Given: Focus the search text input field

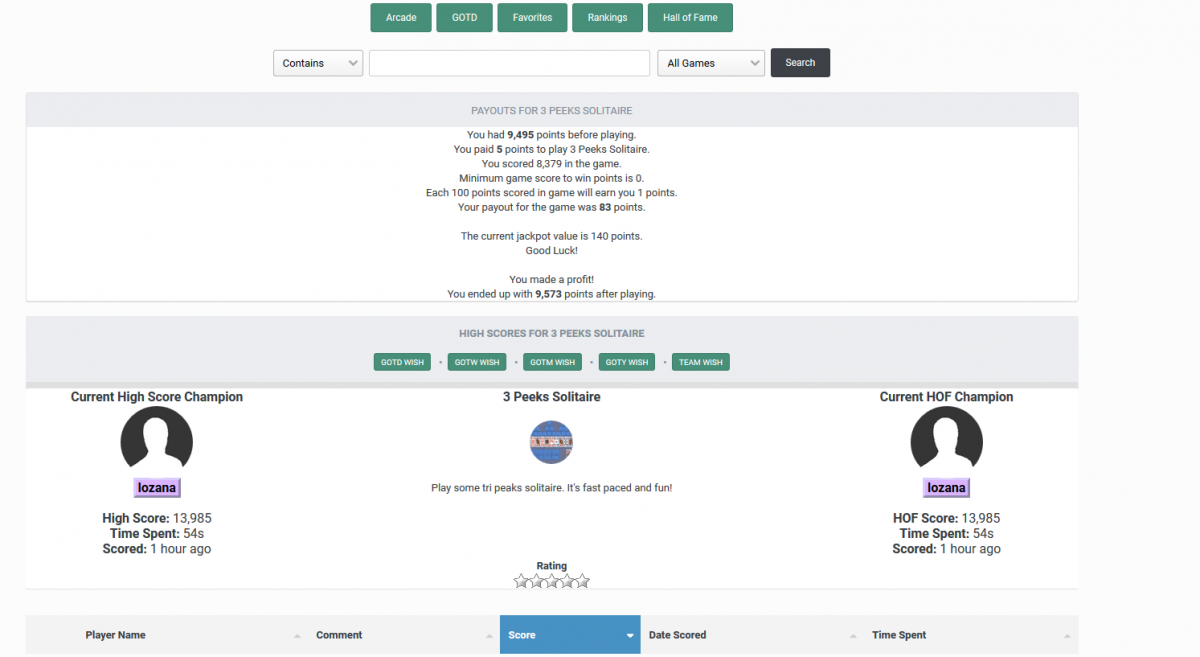Looking at the screenshot, I should [x=509, y=63].
